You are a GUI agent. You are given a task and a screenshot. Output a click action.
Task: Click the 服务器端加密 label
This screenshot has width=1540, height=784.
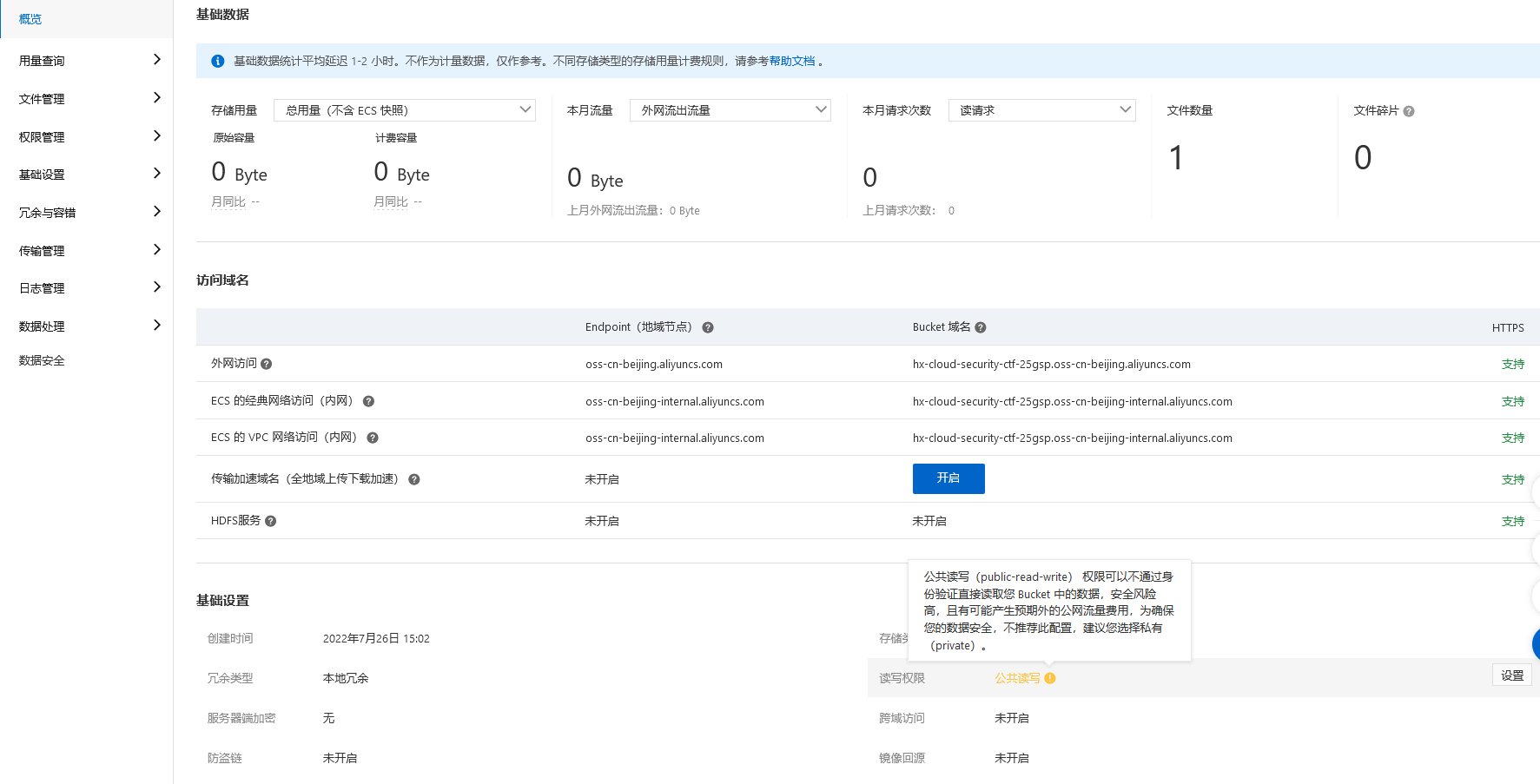(x=241, y=718)
